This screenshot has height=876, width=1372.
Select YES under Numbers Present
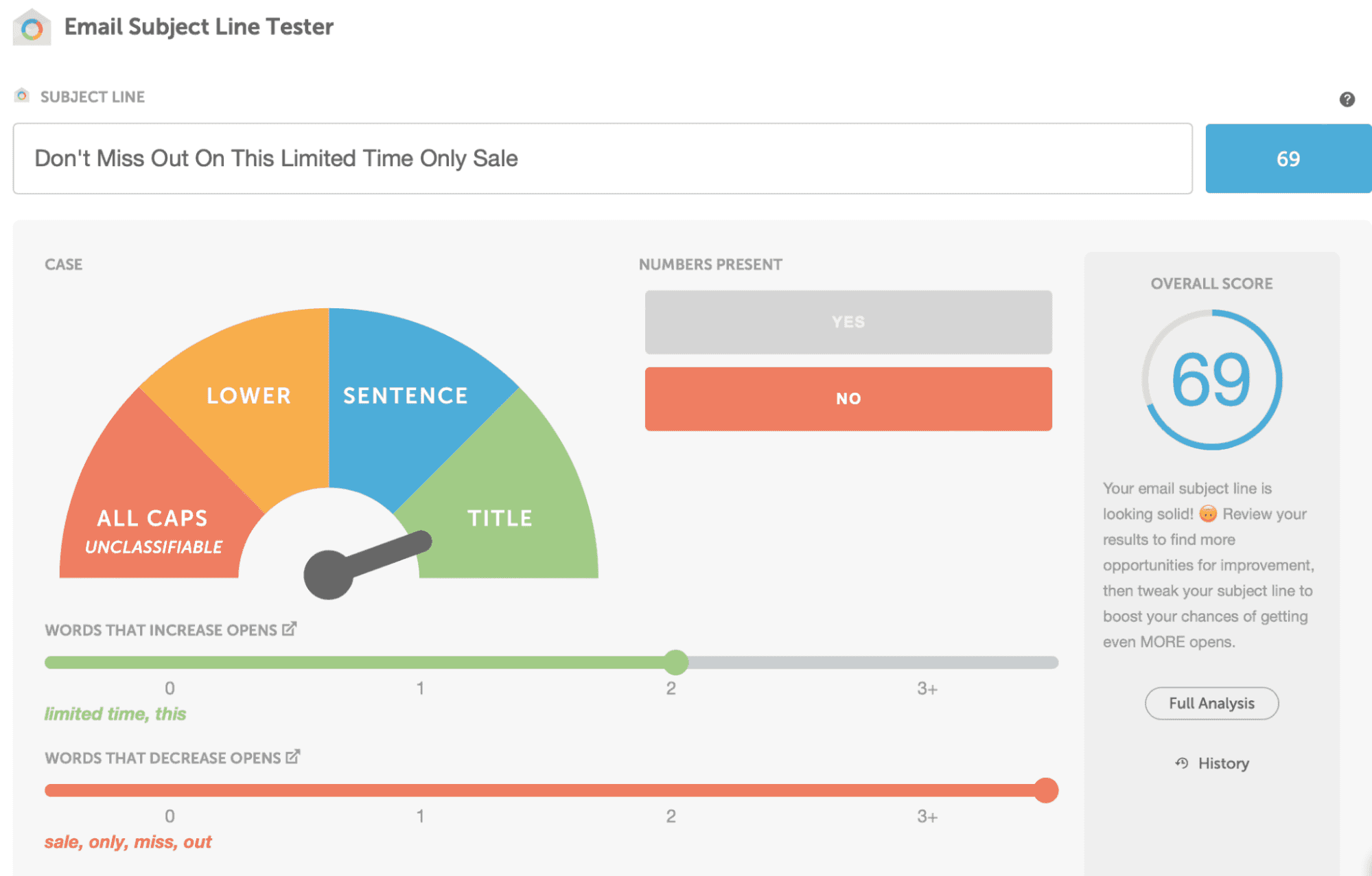pos(848,322)
